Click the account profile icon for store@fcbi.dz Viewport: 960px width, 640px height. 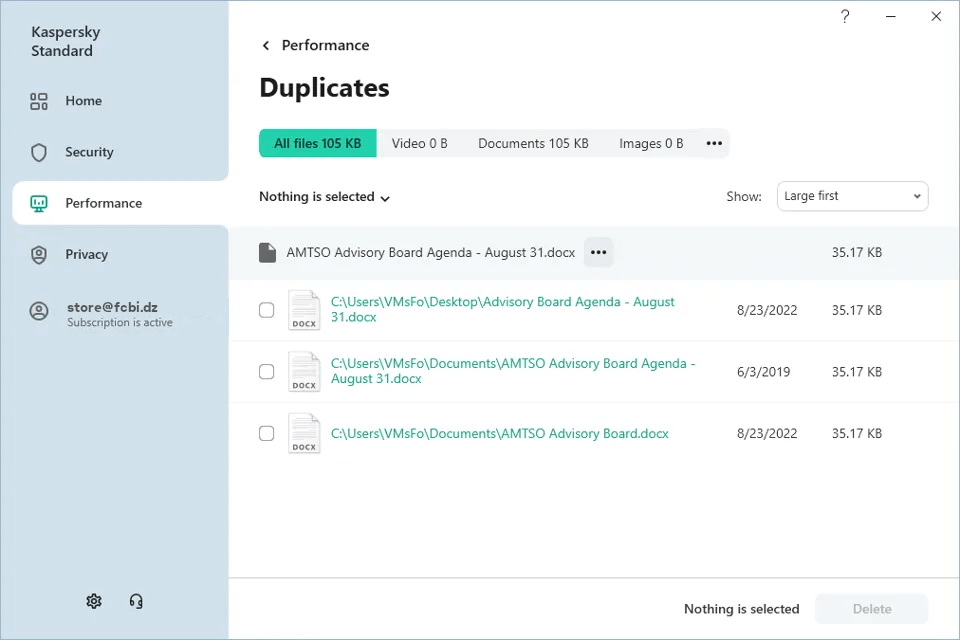tap(39, 311)
